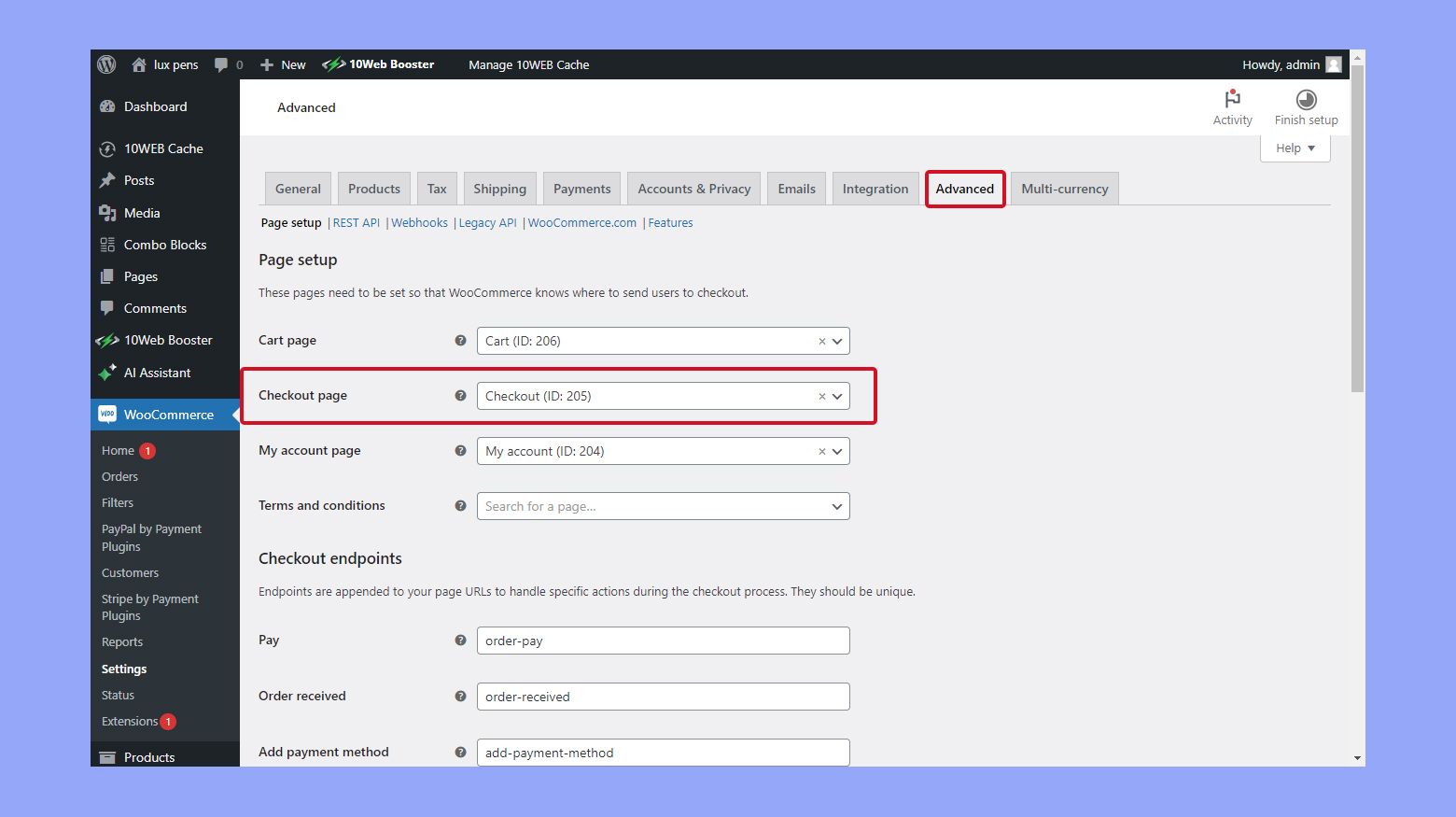The height and width of the screenshot is (817, 1456).
Task: Click the WordPress logo icon
Action: point(107,64)
